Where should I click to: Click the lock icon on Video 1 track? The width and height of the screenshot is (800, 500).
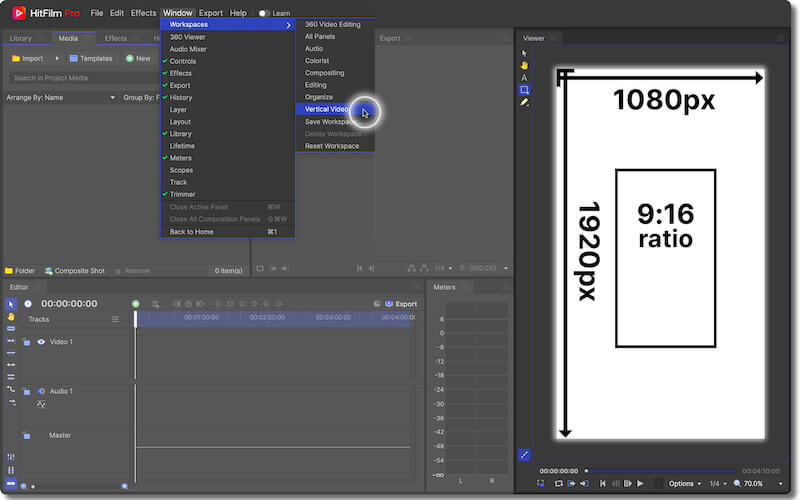coord(27,342)
